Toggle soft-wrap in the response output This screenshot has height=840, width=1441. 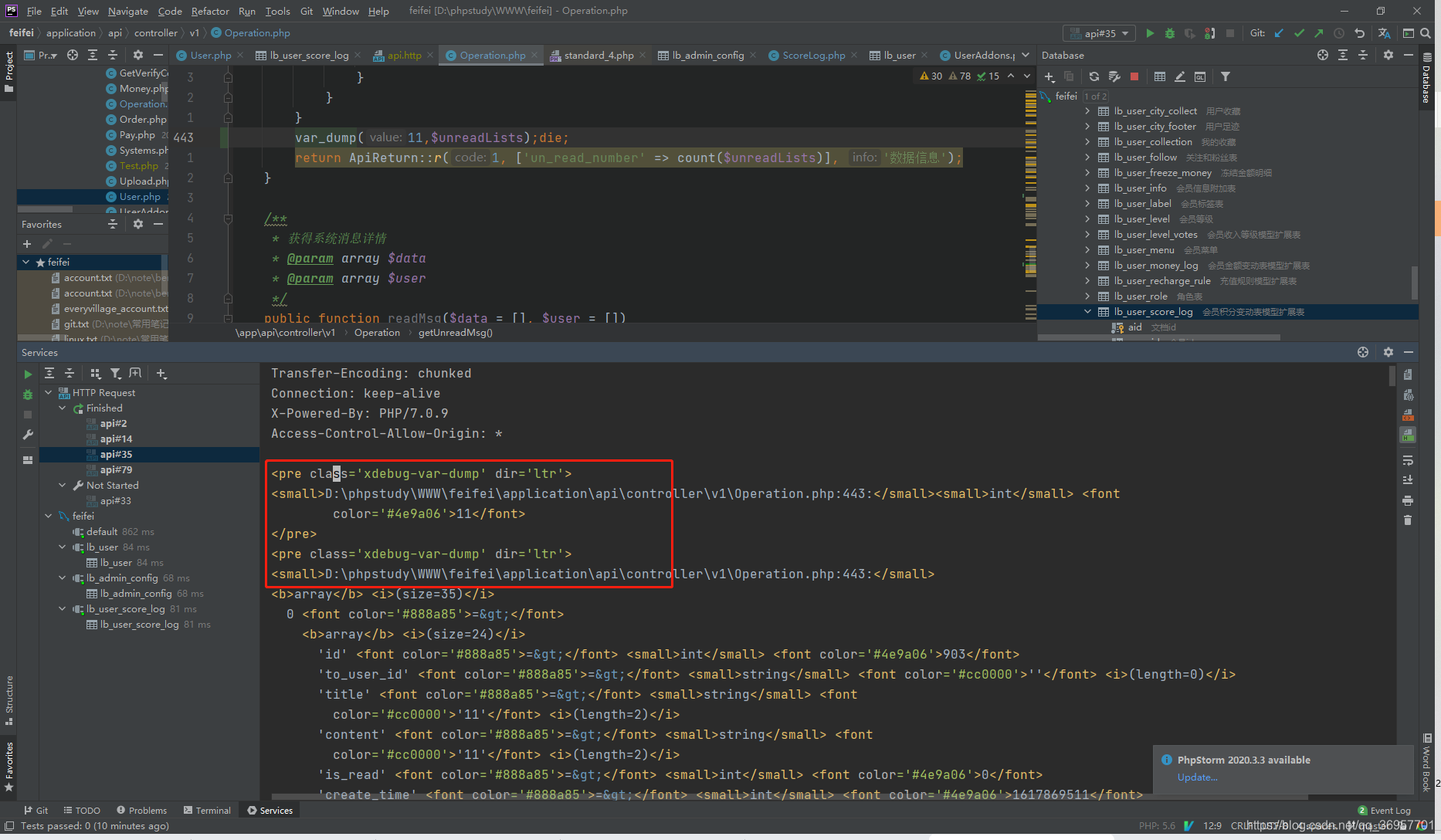pyautogui.click(x=1408, y=460)
